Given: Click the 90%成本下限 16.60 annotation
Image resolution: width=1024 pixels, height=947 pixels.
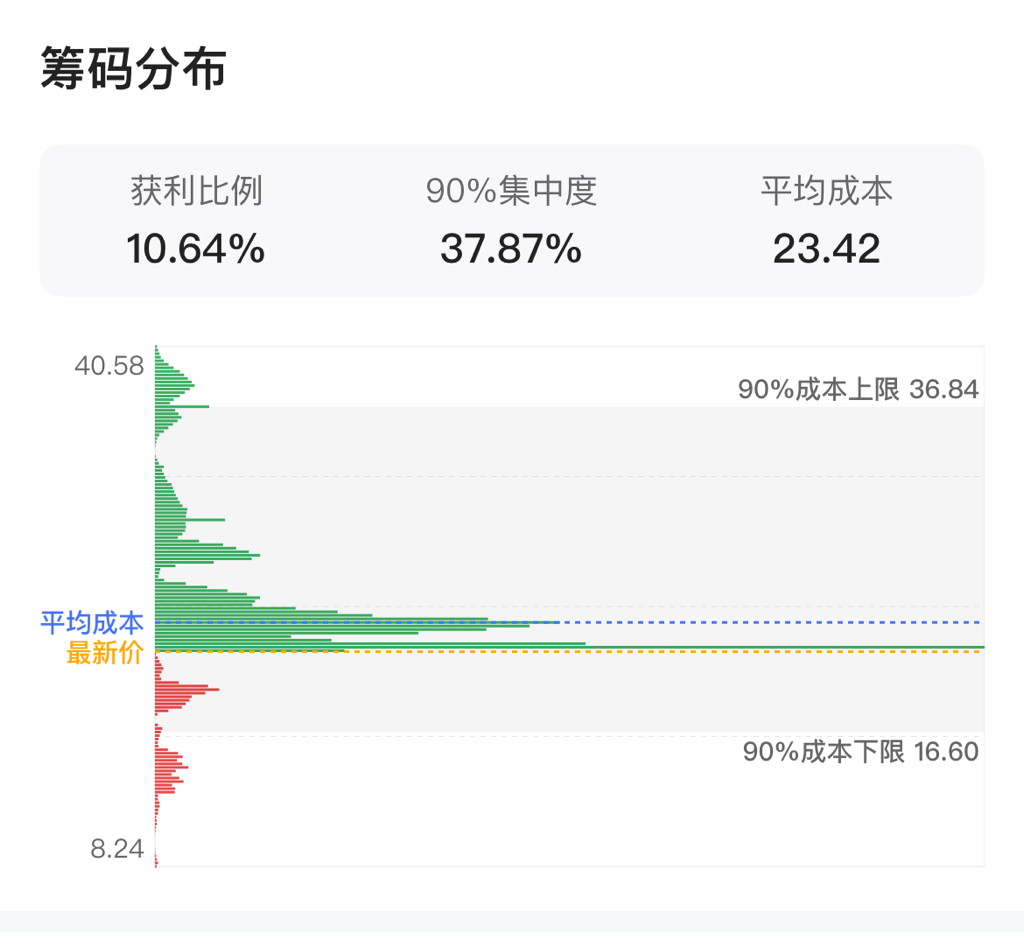Looking at the screenshot, I should point(860,752).
